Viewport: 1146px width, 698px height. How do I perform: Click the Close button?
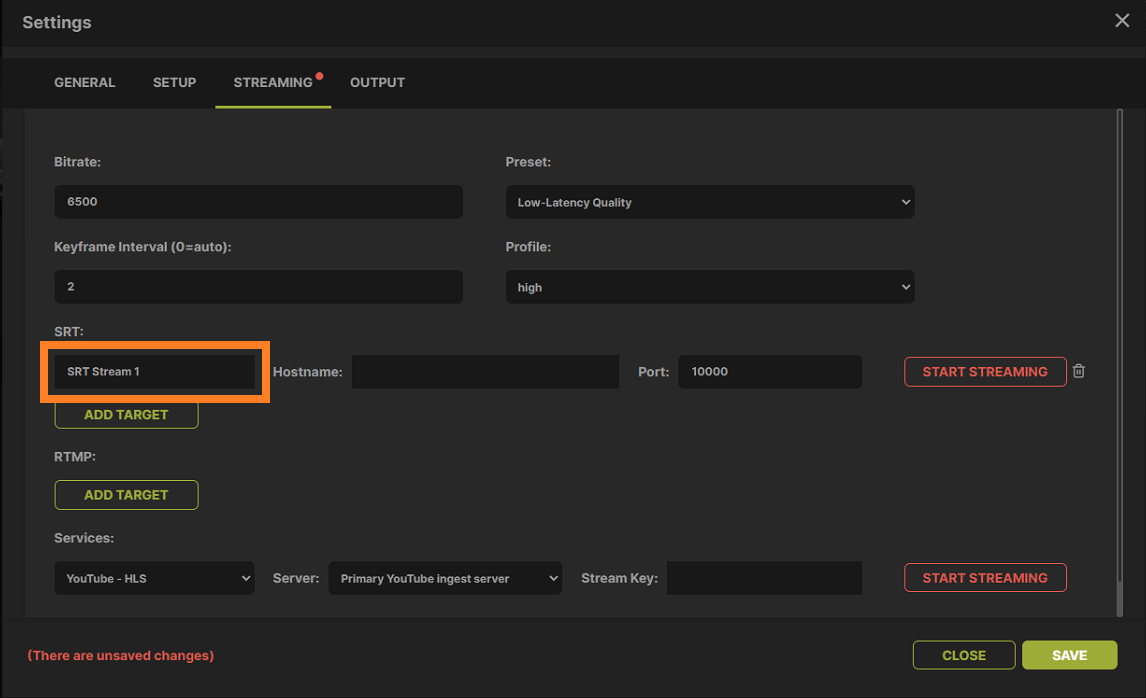click(964, 655)
